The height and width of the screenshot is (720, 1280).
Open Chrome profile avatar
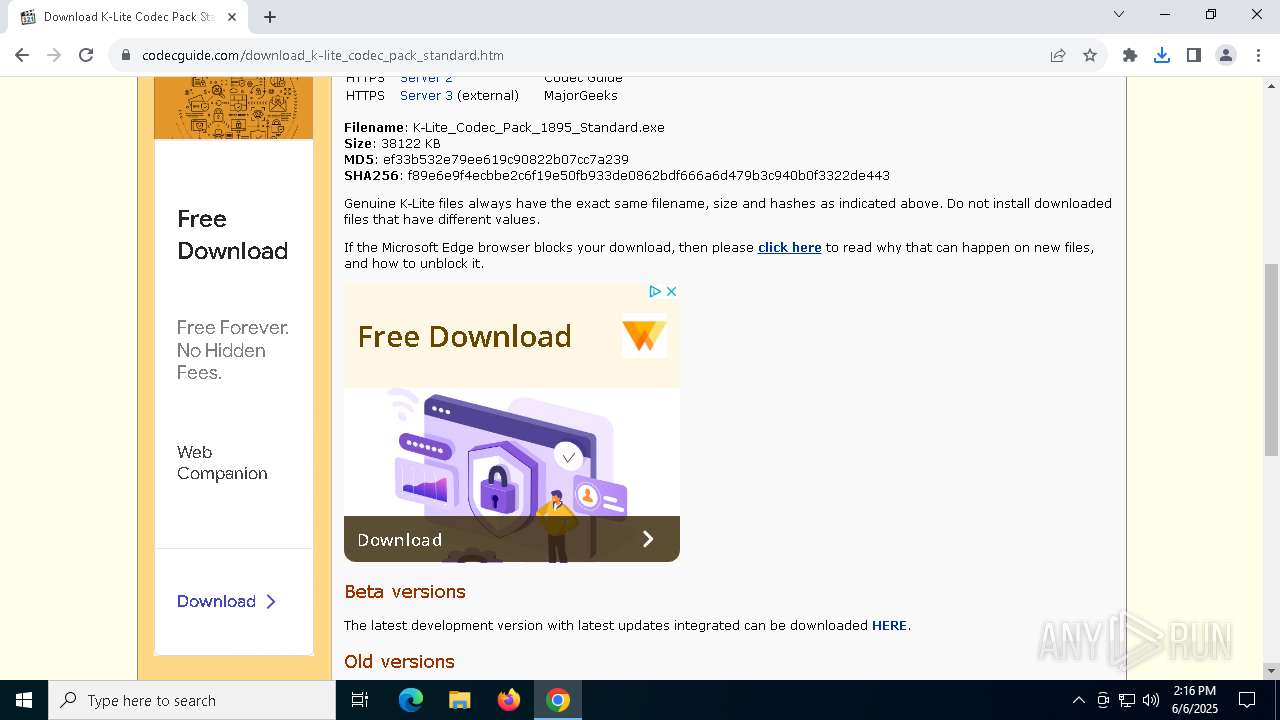(1226, 55)
